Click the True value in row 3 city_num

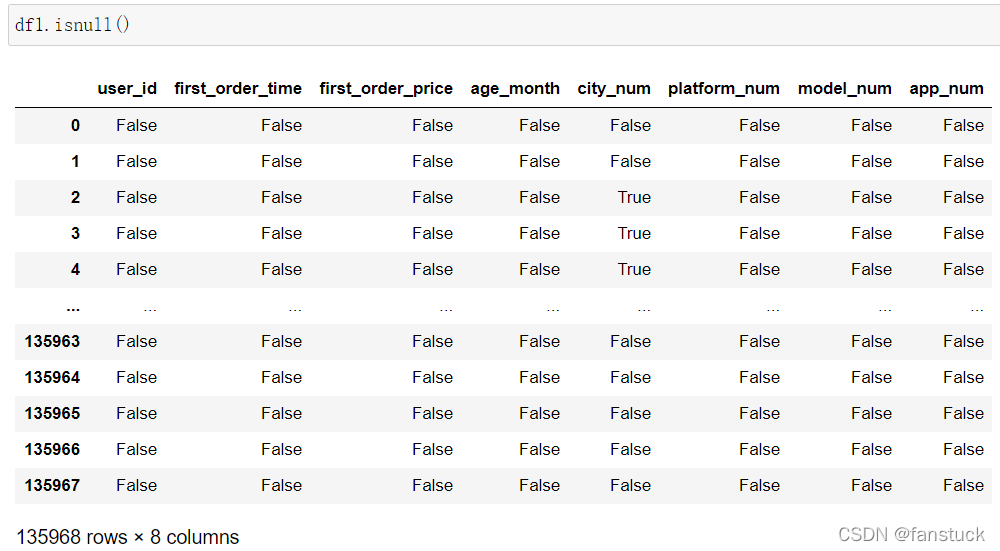pyautogui.click(x=634, y=233)
